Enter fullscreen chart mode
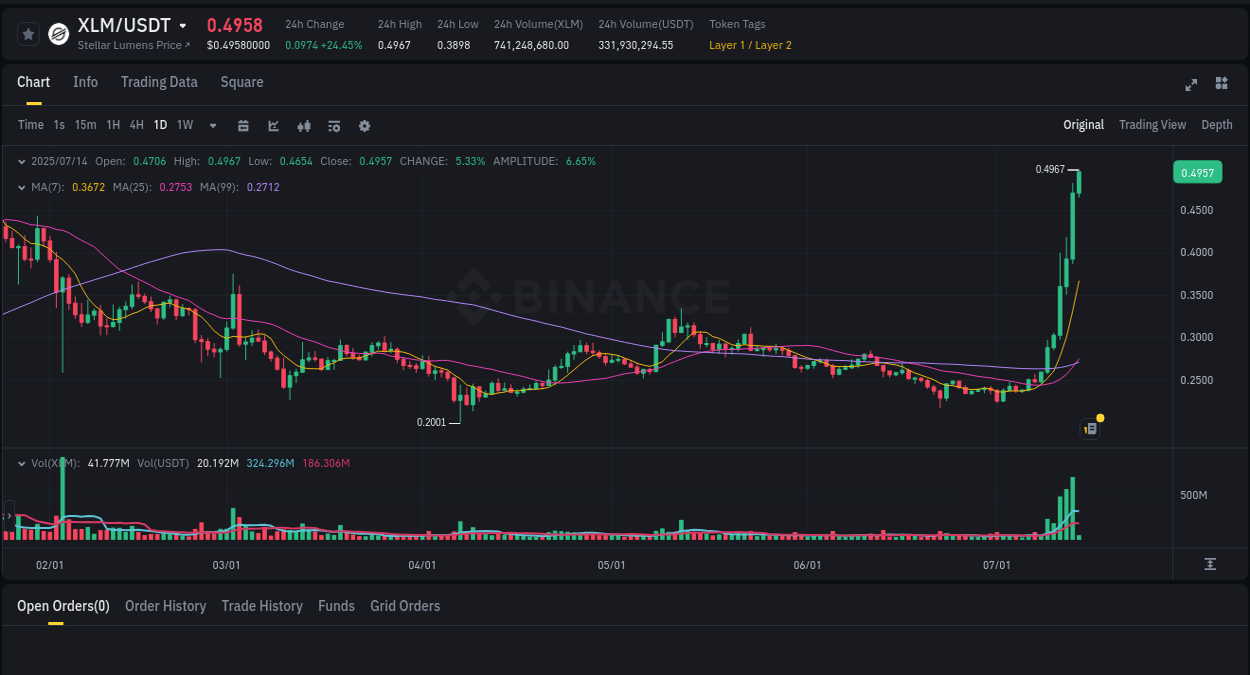Screen dimensions: 1250x675 [1191, 85]
